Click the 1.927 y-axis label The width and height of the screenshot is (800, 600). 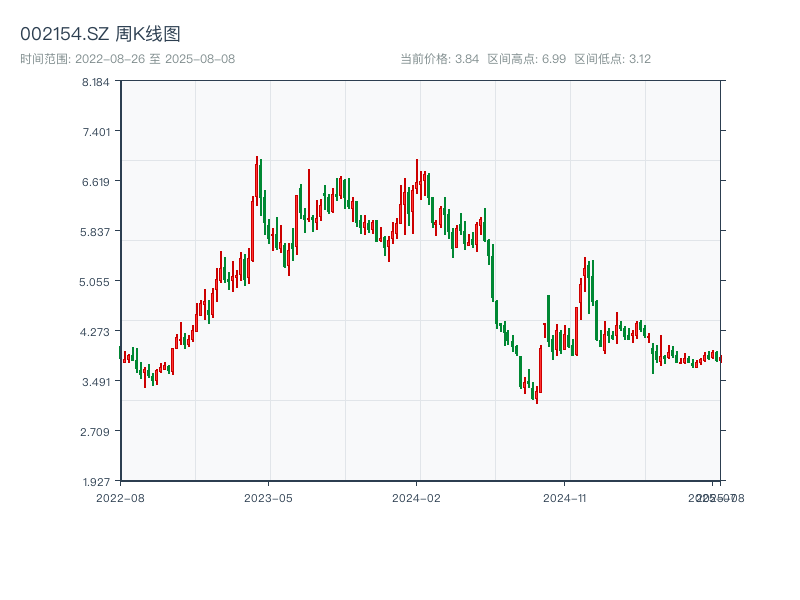(96, 482)
